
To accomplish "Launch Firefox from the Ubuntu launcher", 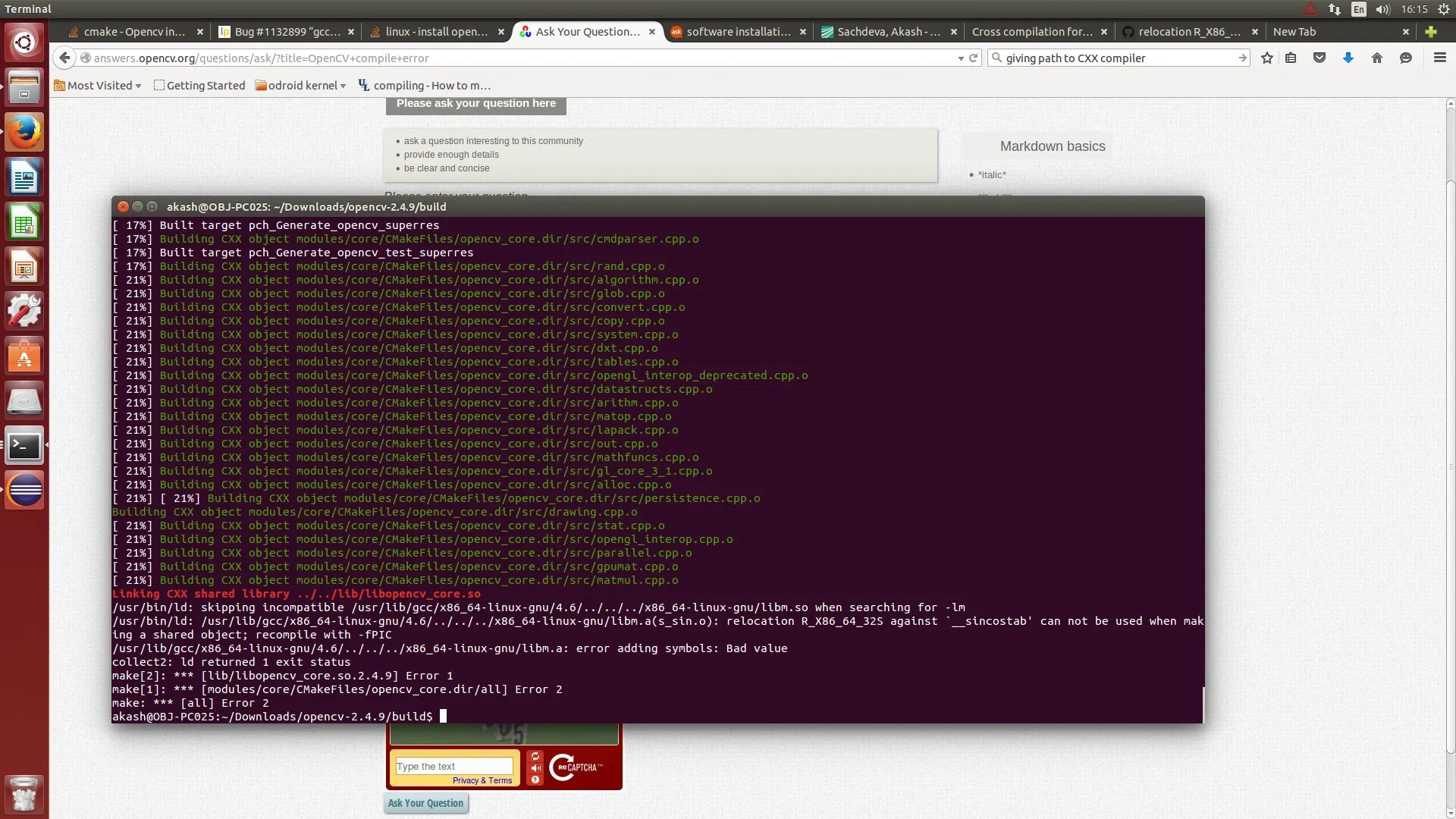I will [x=24, y=132].
